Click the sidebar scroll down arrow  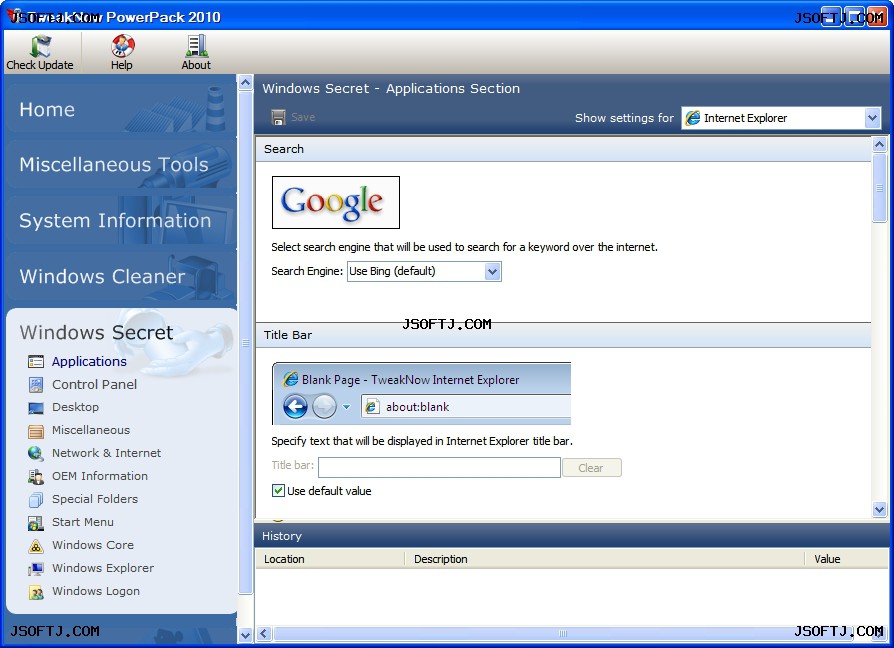click(245, 635)
